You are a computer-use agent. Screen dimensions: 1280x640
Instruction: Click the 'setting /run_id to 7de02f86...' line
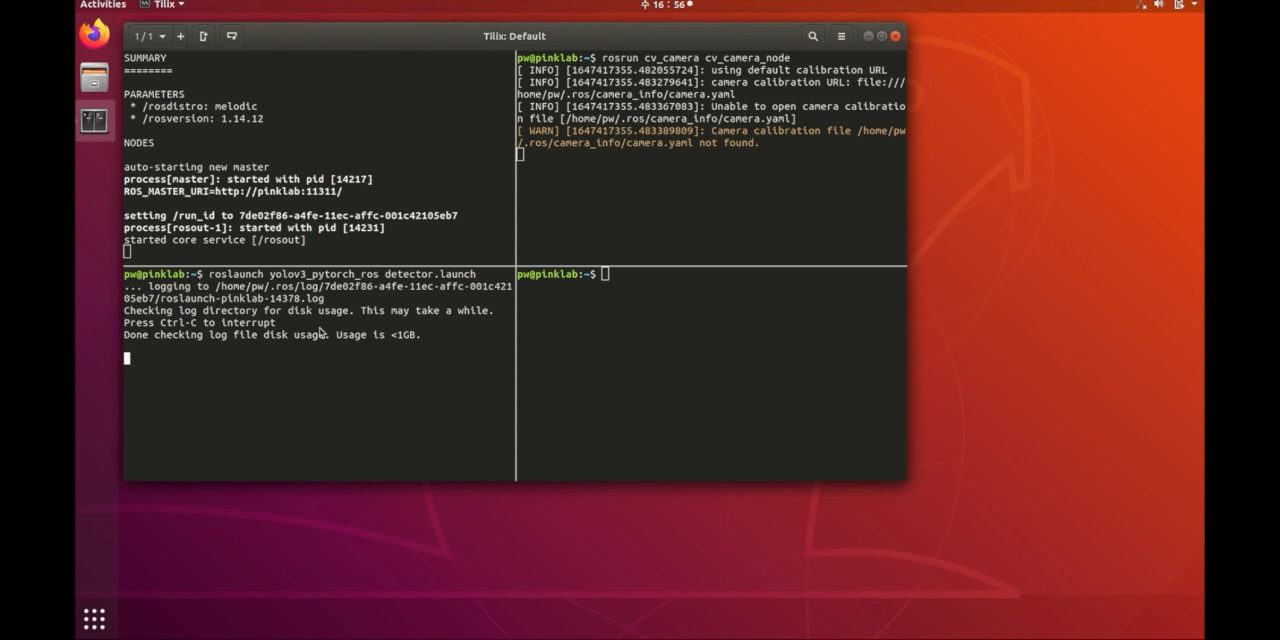pyautogui.click(x=291, y=216)
